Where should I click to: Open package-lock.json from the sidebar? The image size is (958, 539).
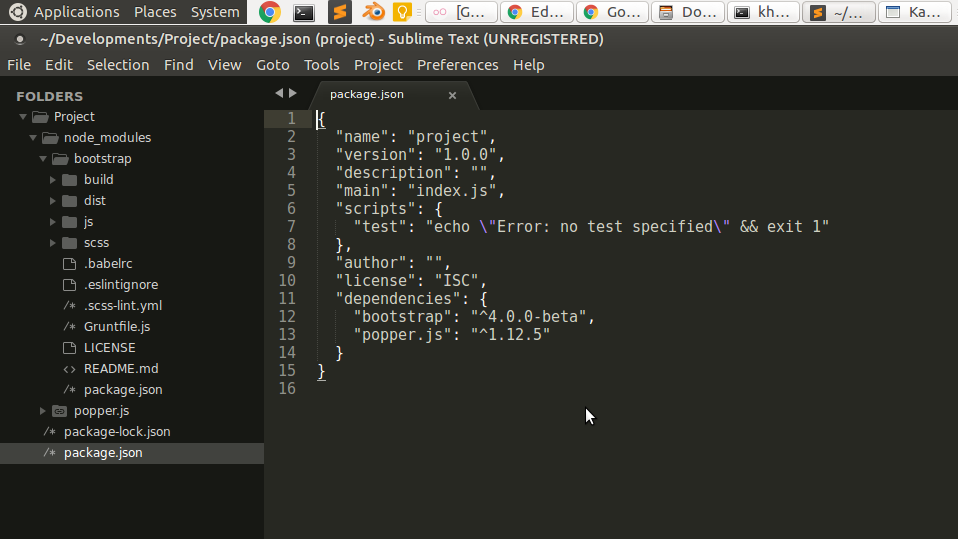point(116,432)
